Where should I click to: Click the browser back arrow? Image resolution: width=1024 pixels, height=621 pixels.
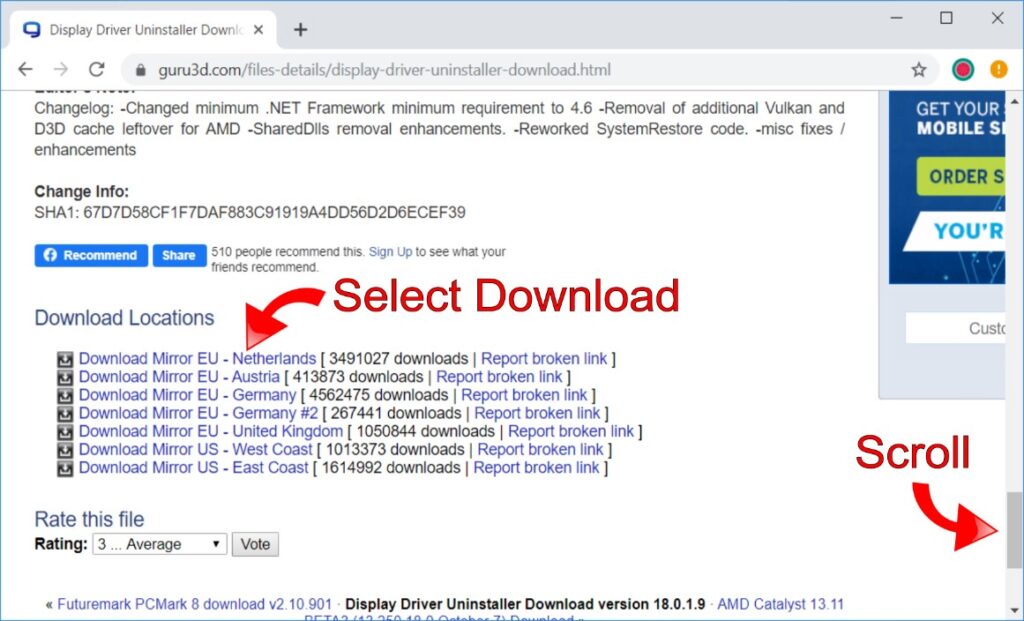pyautogui.click(x=25, y=70)
